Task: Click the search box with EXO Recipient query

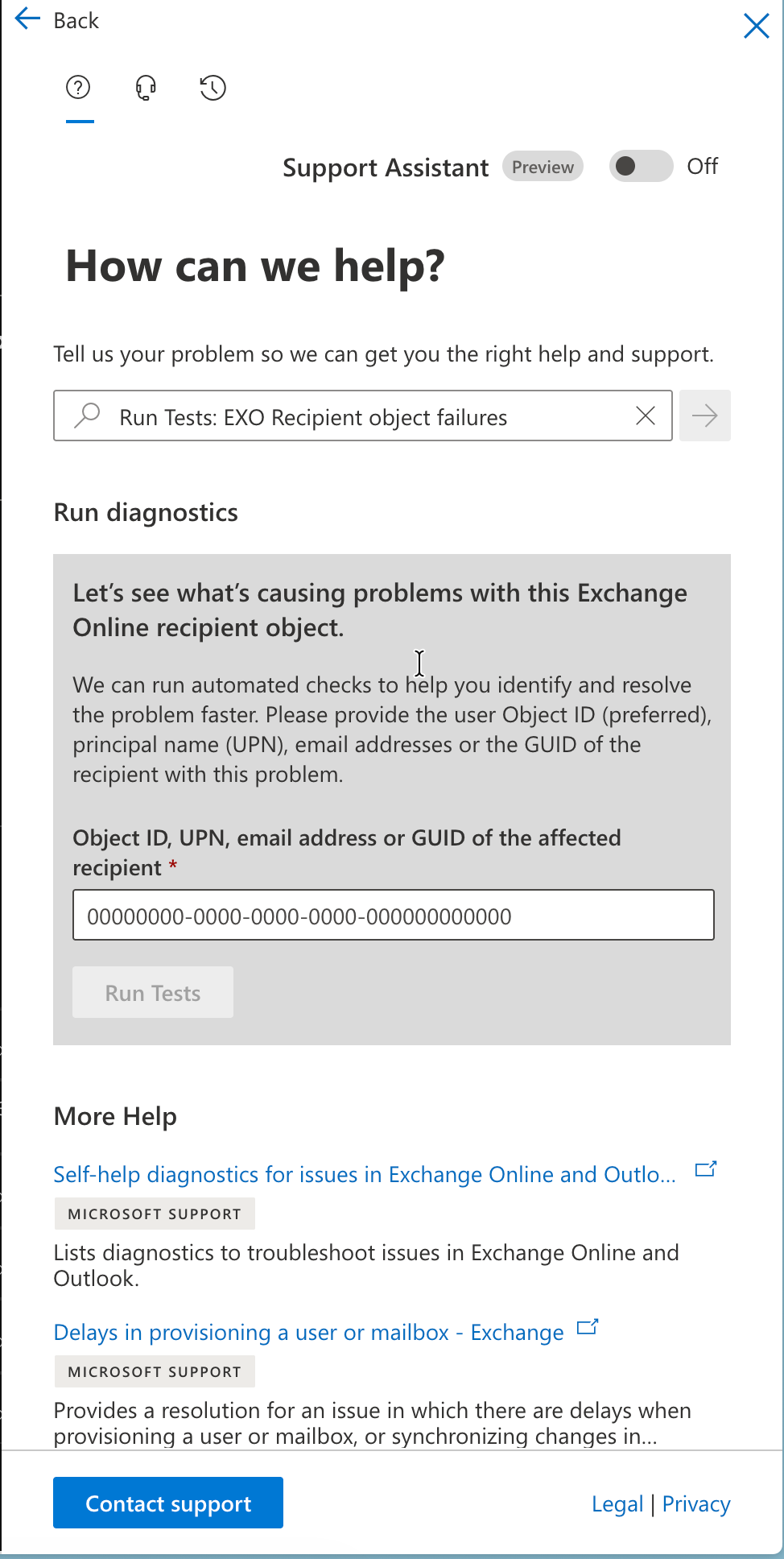Action: [x=362, y=417]
